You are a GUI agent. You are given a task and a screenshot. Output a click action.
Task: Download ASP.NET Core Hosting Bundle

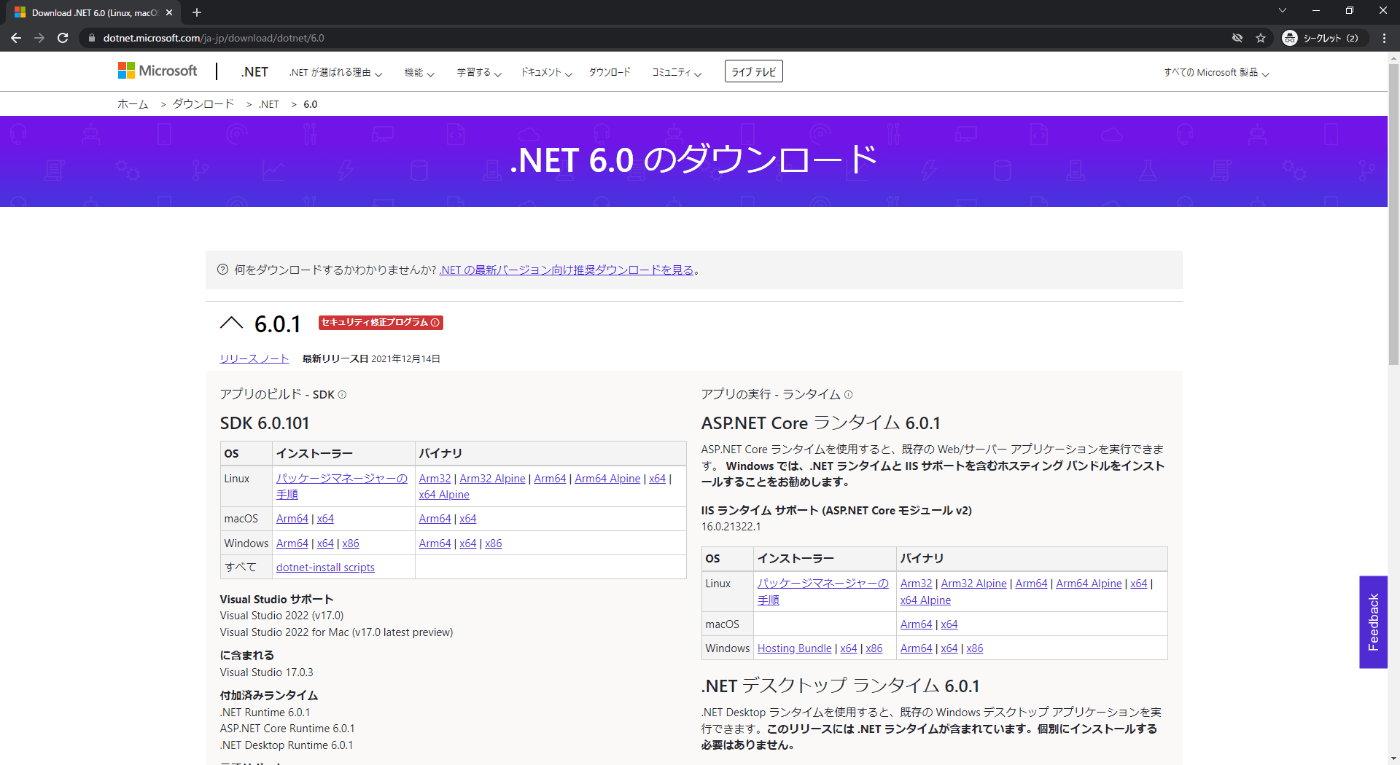[794, 649]
